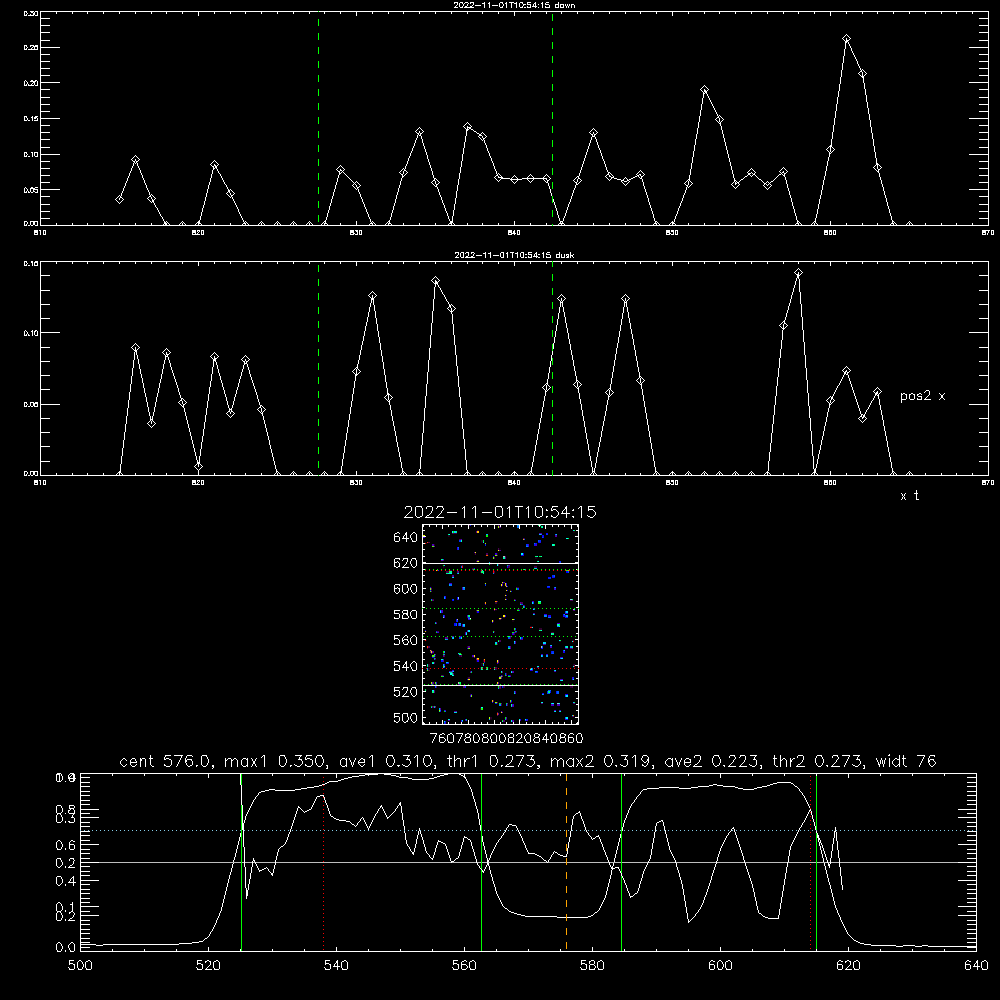Click the green vertical line near 585 in bottom plot

pyautogui.click(x=621, y=862)
